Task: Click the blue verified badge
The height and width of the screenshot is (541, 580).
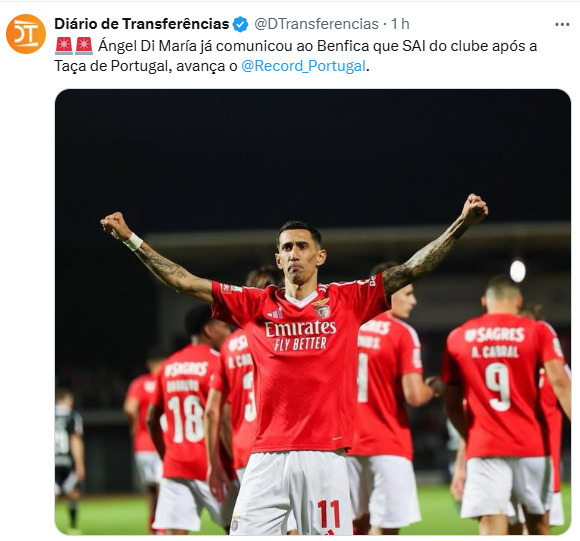Action: coord(240,24)
